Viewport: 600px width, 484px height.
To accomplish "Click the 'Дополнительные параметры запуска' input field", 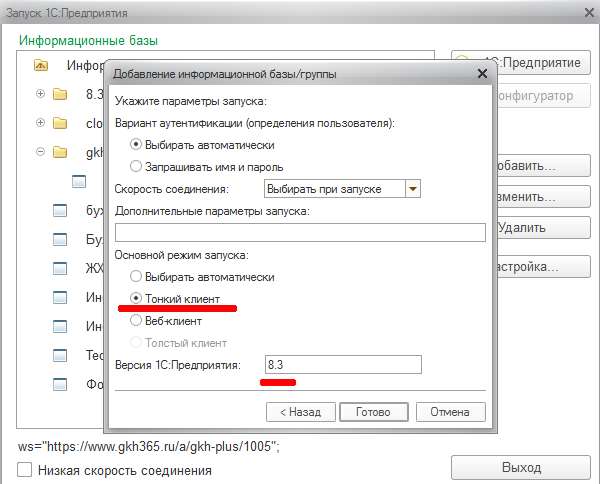I will [300, 233].
